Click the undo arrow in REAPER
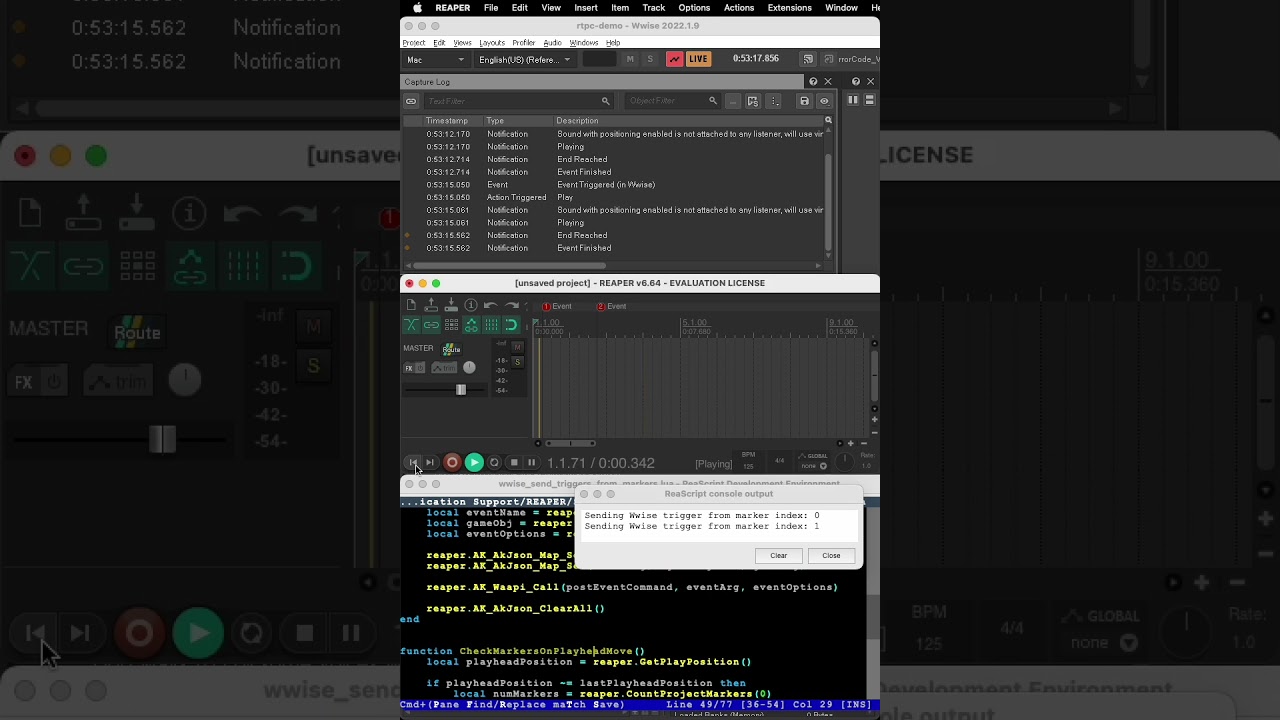Viewport: 1280px width, 720px height. click(x=490, y=305)
